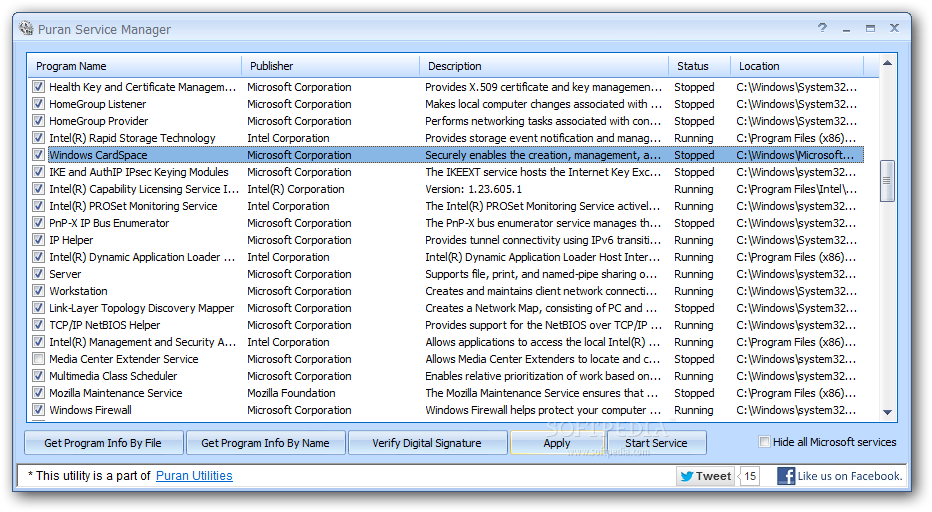Select Intel(R) PROSet Monitoring Service row
This screenshot has height=512, width=932.
pos(446,206)
